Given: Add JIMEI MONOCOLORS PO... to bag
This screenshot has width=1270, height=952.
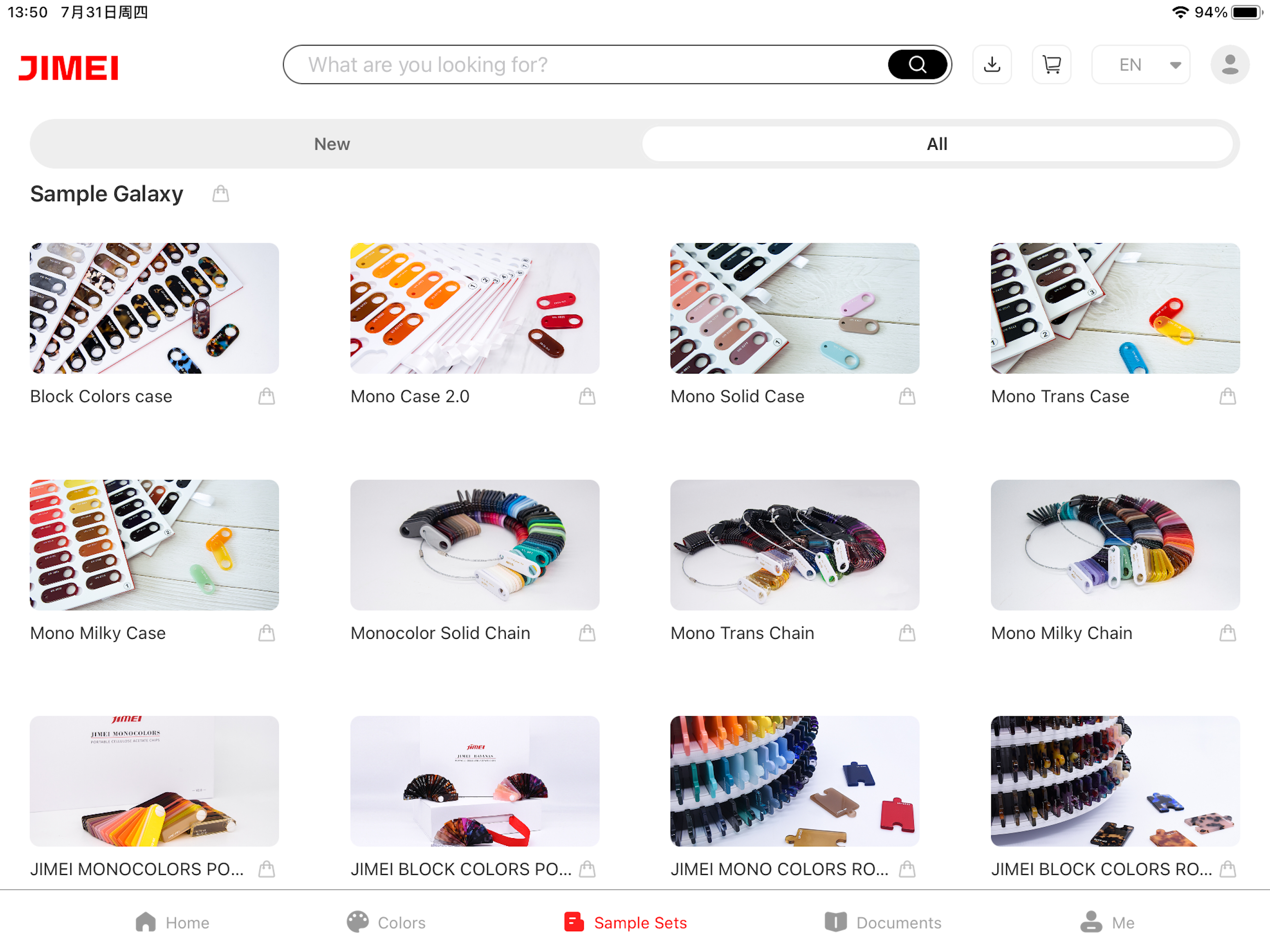Looking at the screenshot, I should point(266,869).
